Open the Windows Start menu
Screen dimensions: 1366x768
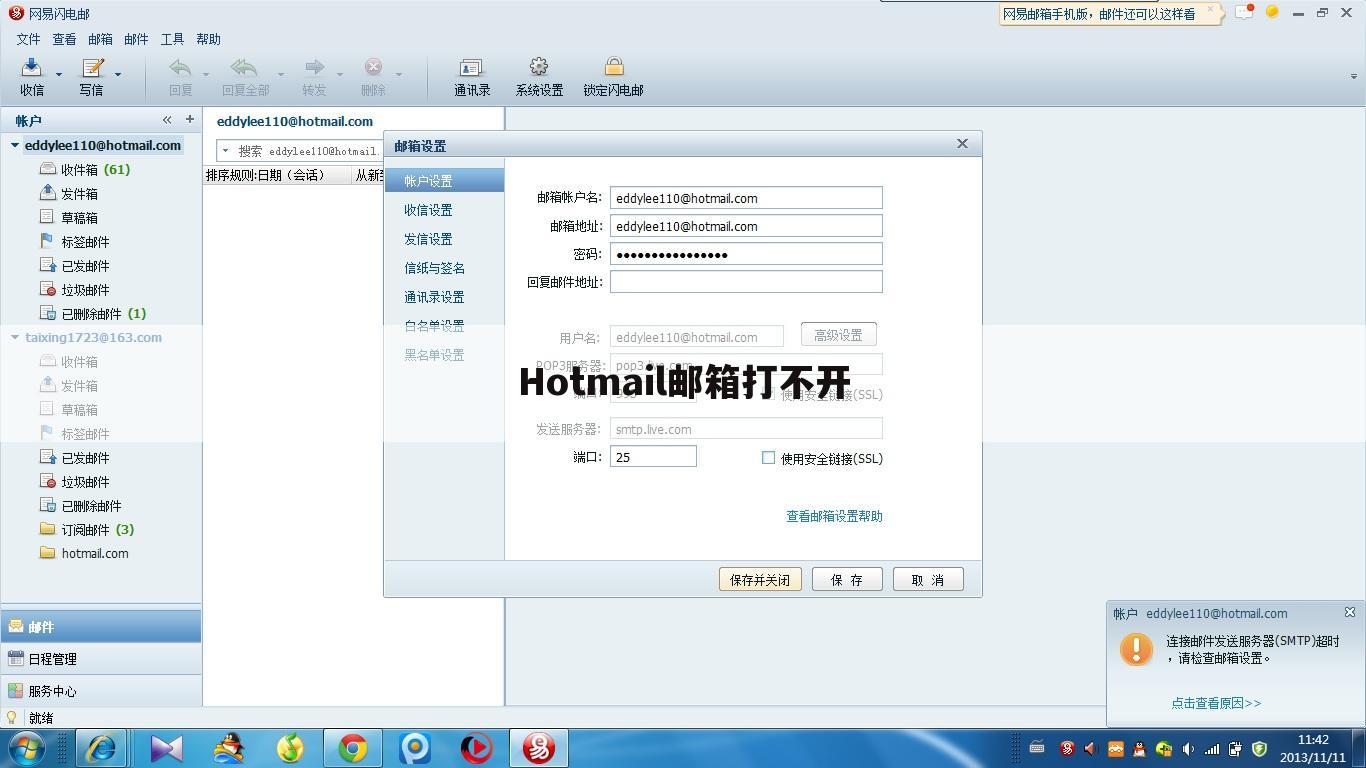tap(25, 748)
